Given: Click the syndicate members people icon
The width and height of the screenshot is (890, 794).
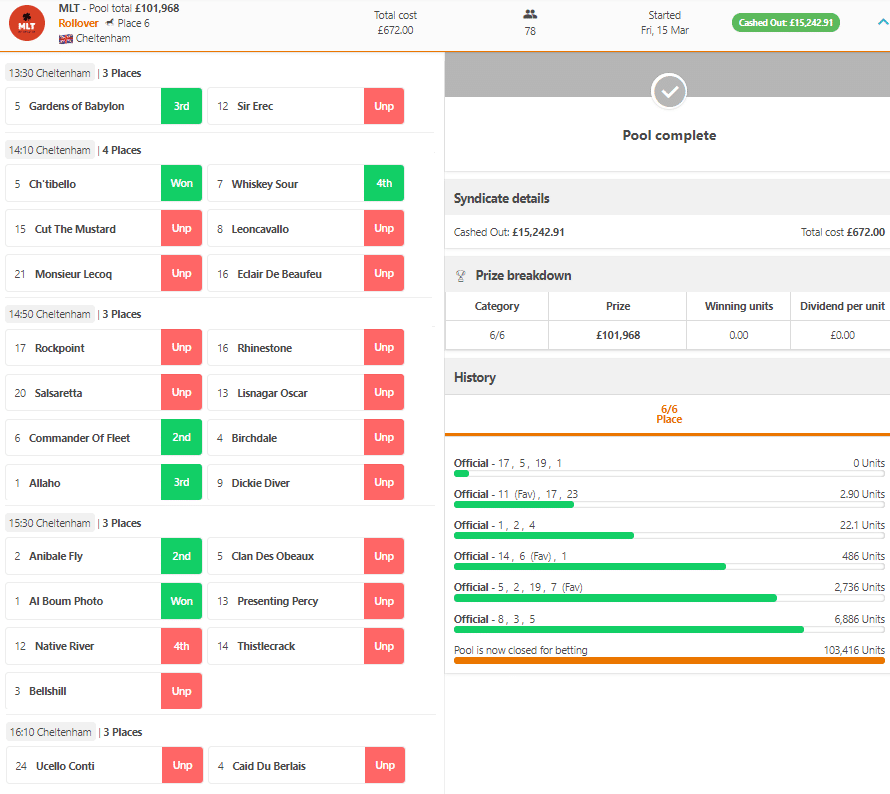Looking at the screenshot, I should coord(530,14).
